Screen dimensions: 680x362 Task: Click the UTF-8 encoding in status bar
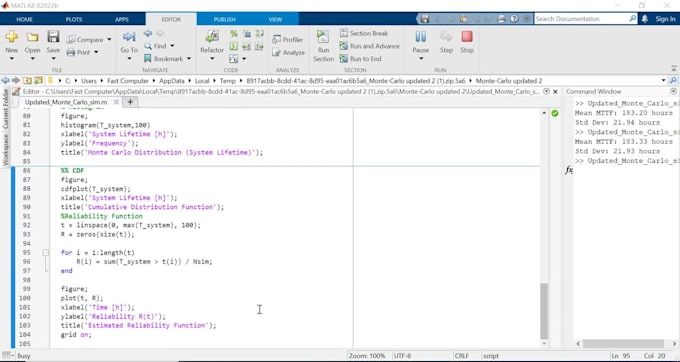coord(402,355)
